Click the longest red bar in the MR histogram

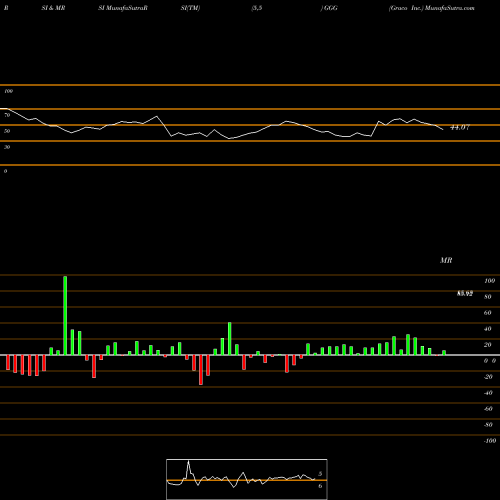click(201, 370)
